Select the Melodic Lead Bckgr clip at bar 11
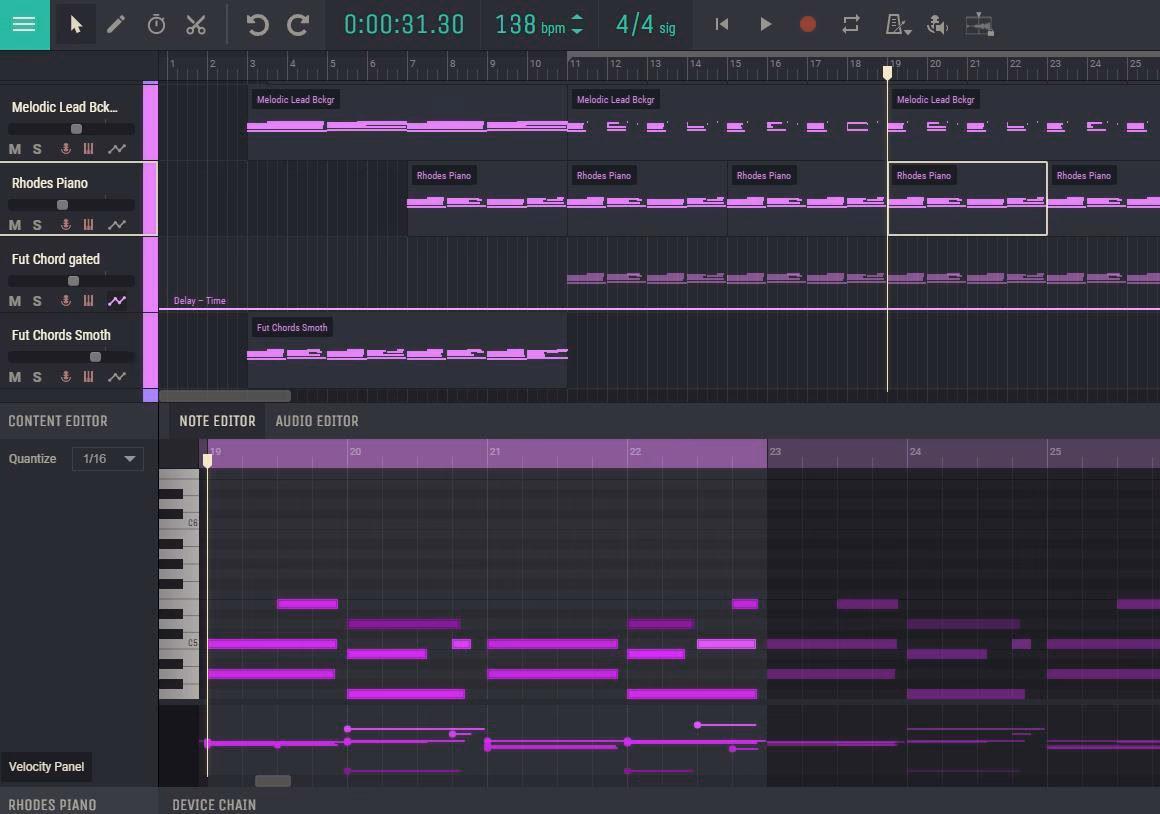 (x=727, y=121)
